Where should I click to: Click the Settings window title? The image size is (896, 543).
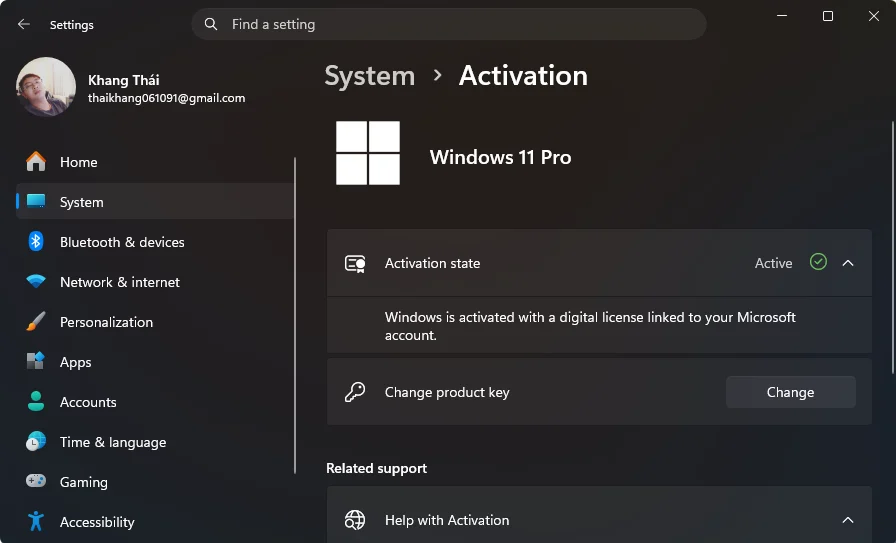[71, 25]
